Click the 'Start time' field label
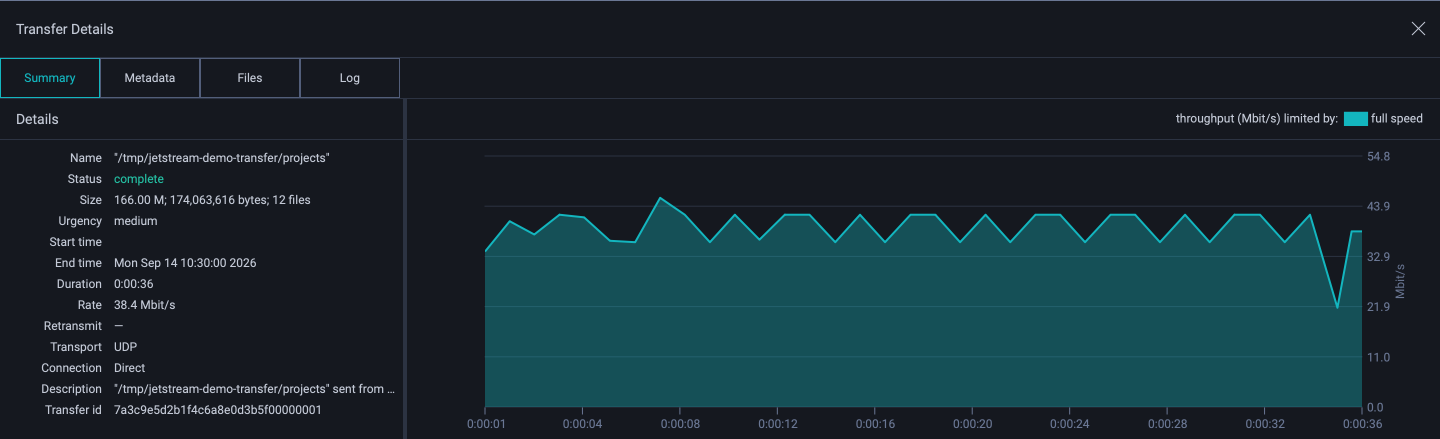The height and width of the screenshot is (439, 1440). click(x=76, y=242)
